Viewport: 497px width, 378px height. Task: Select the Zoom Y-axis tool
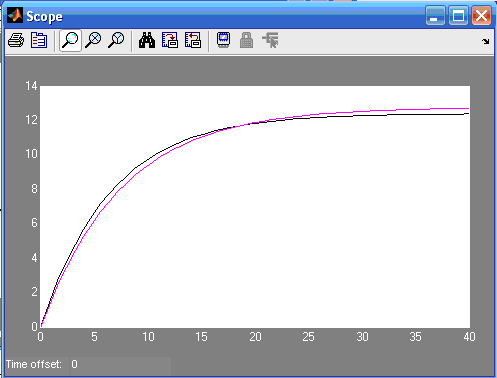116,40
